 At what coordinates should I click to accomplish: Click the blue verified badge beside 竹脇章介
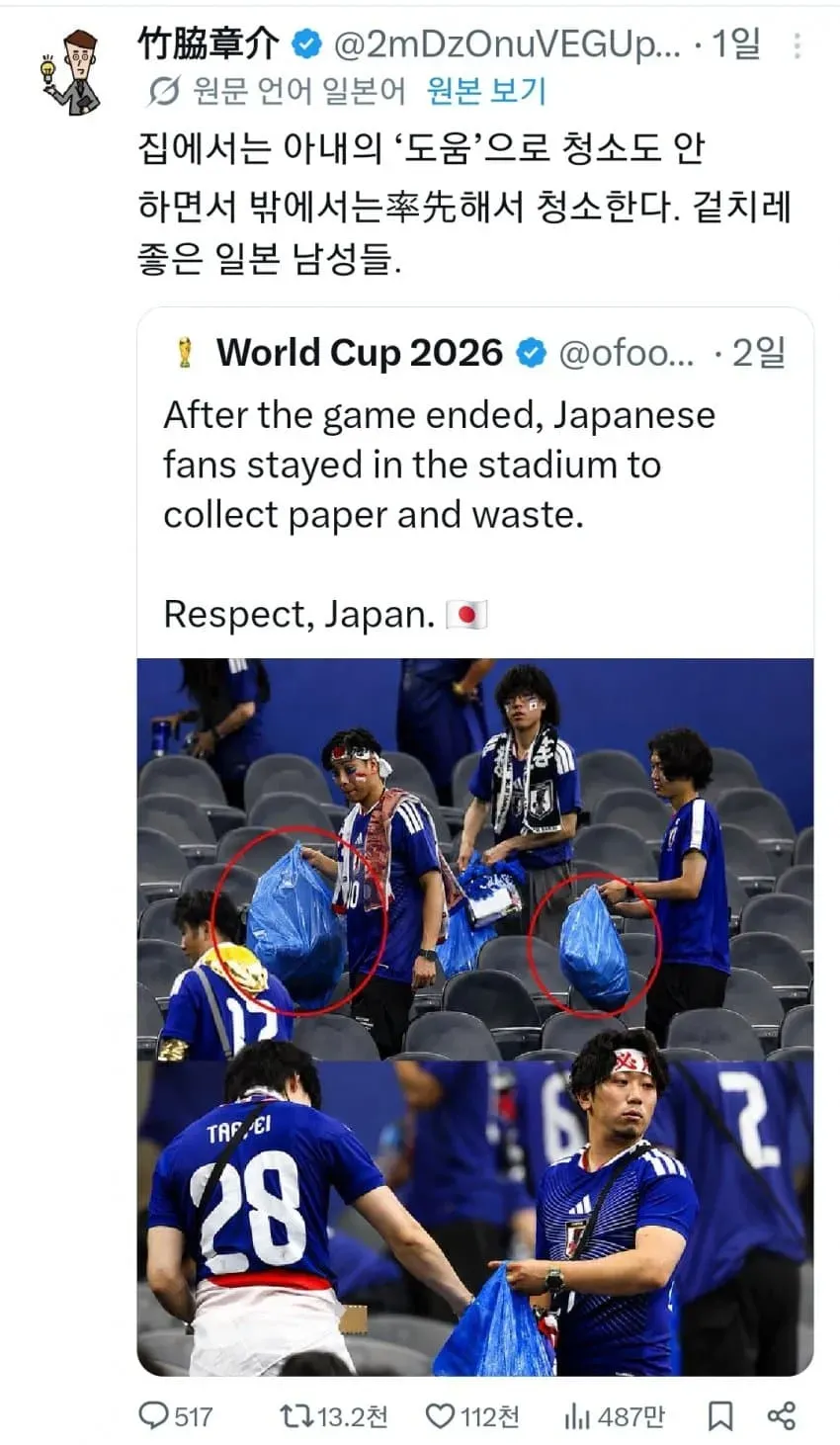pyautogui.click(x=307, y=43)
